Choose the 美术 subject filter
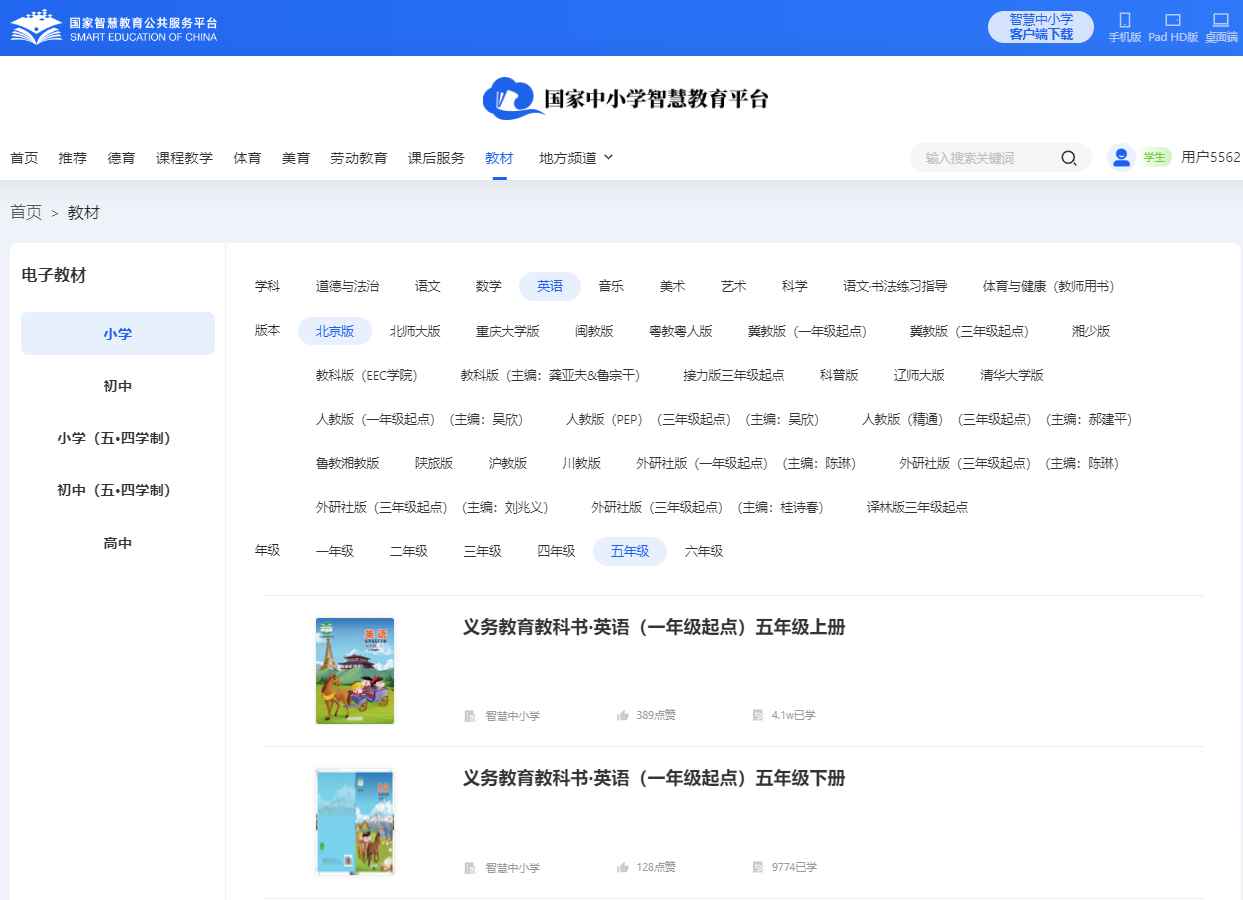This screenshot has width=1243, height=900. [x=672, y=286]
